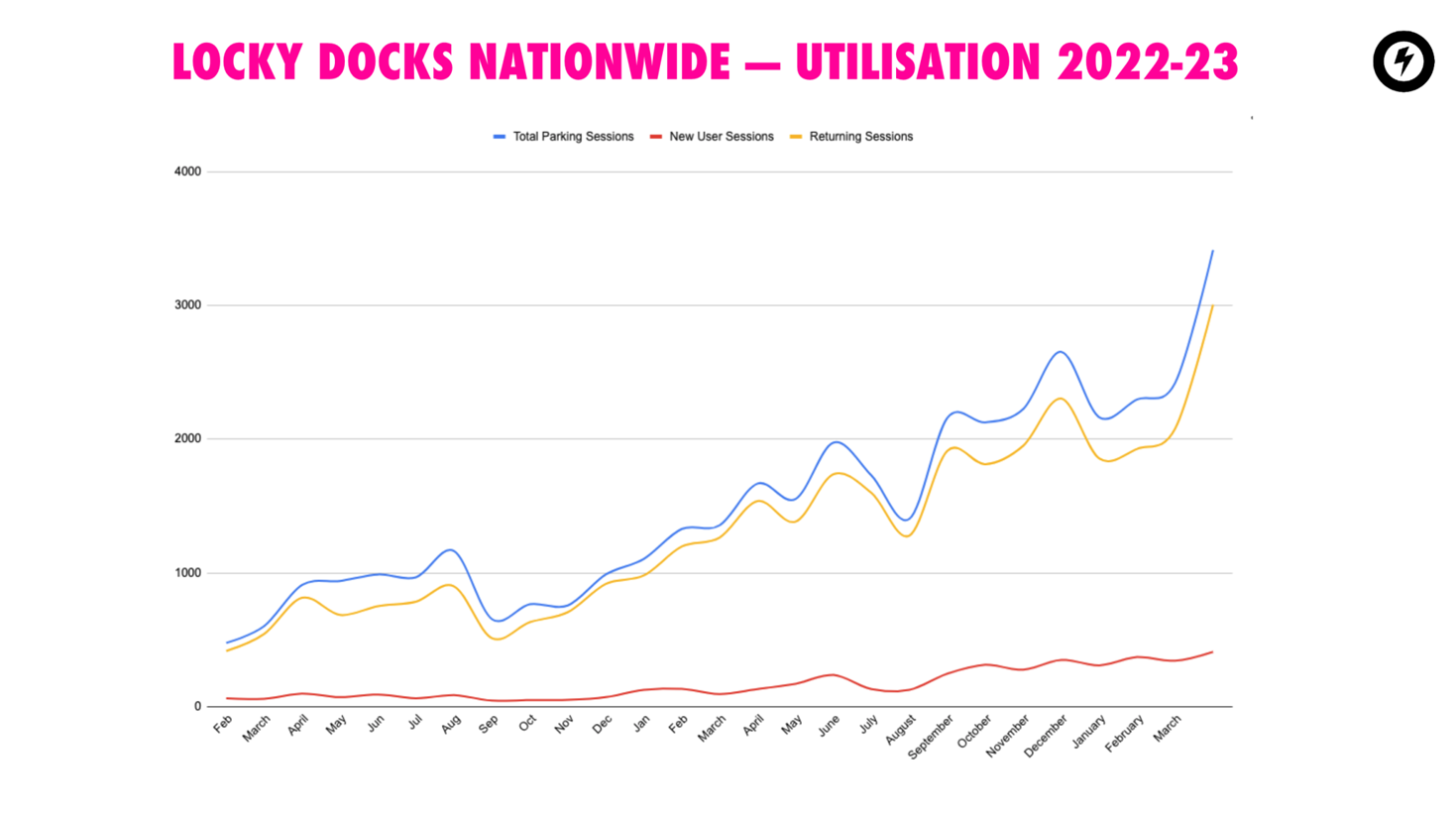Image resolution: width=1456 pixels, height=820 pixels.
Task: Click the 'June' x-axis label
Action: click(830, 725)
